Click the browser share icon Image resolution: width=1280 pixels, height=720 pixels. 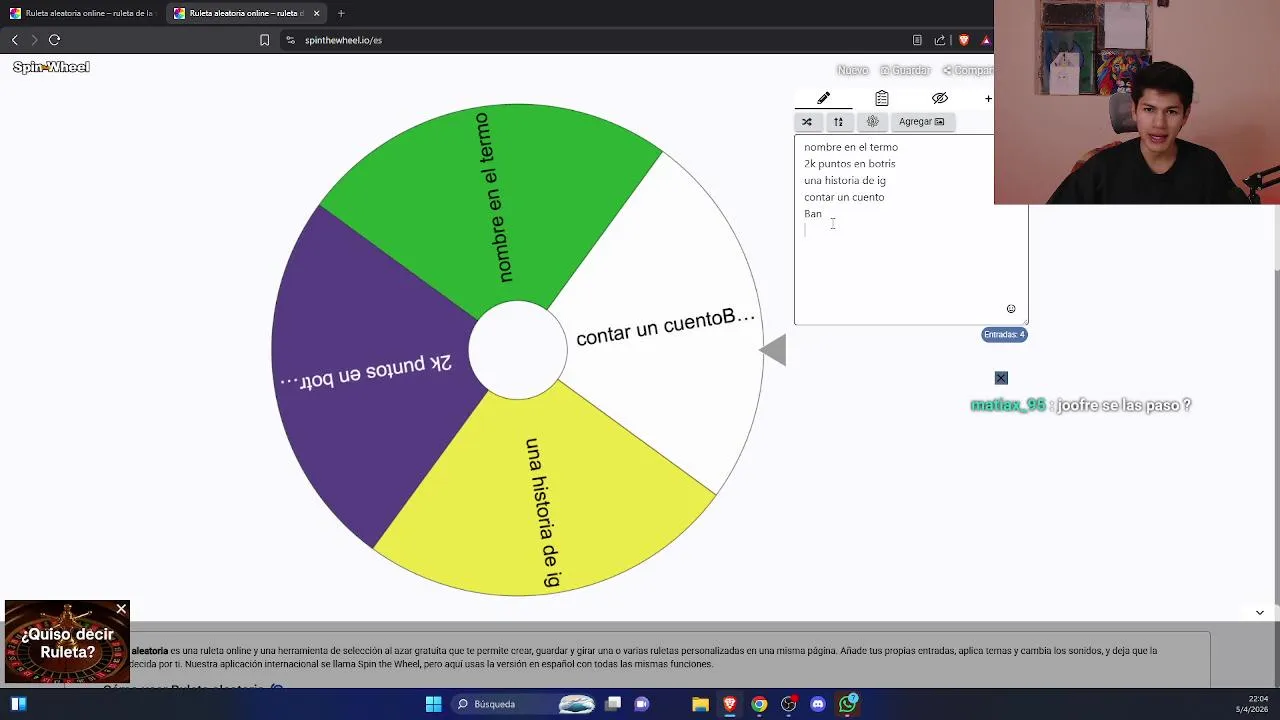(940, 40)
